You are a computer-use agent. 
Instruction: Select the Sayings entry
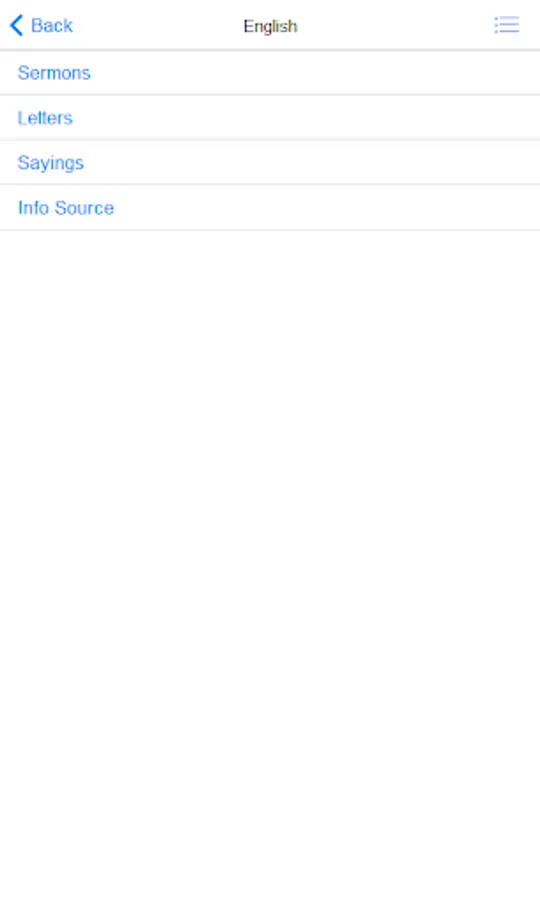[x=270, y=163]
